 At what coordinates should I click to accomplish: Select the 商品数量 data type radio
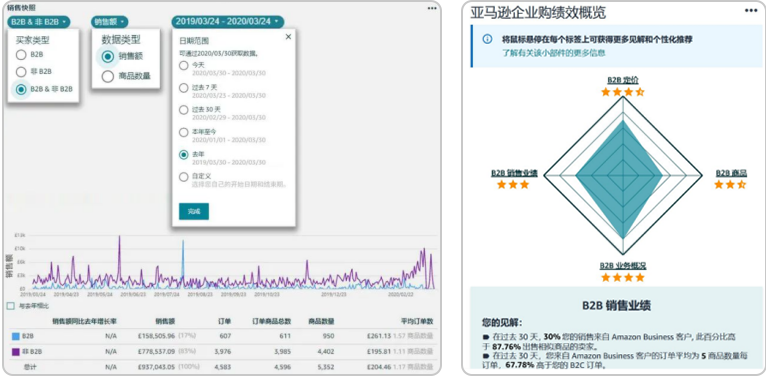[107, 76]
